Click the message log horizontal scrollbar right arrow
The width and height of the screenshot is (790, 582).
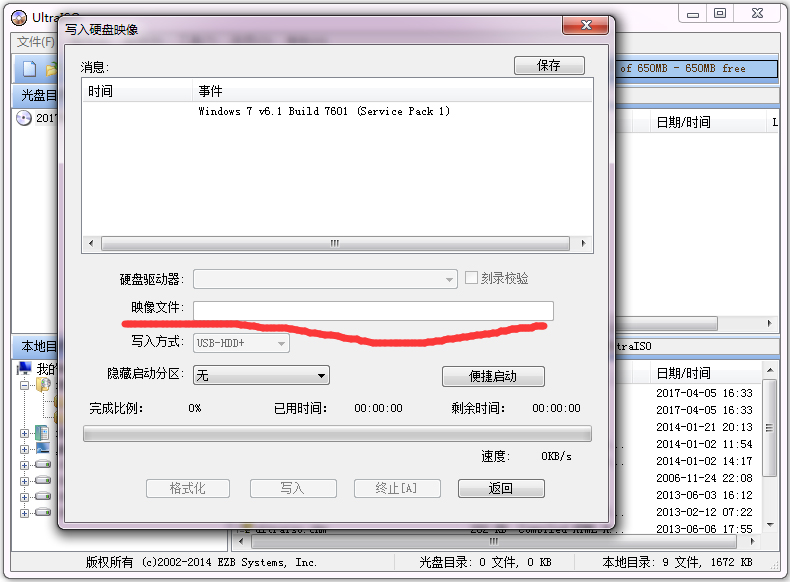point(586,243)
